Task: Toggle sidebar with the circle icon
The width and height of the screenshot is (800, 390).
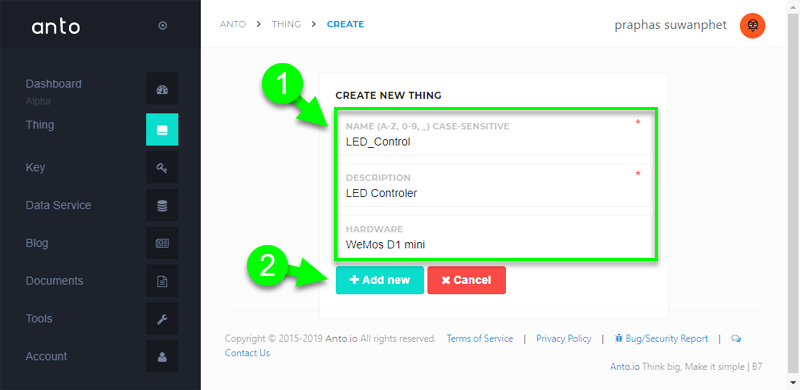Action: [163, 26]
